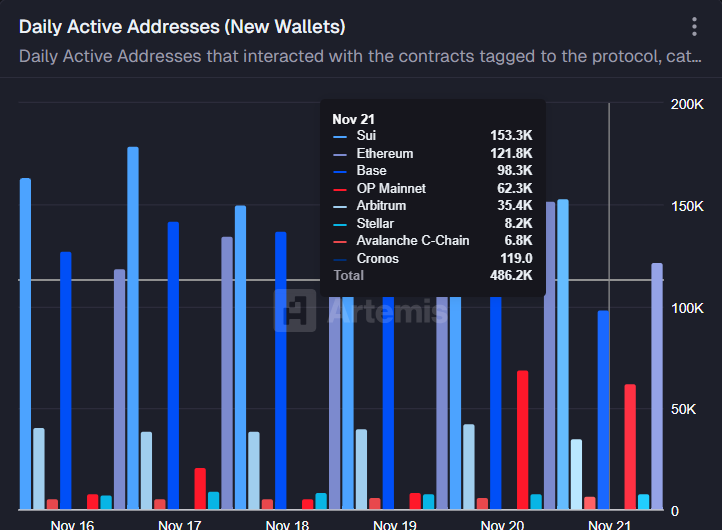Click the Stellar cyan color marker in the tooltip
The height and width of the screenshot is (530, 722).
(x=340, y=225)
